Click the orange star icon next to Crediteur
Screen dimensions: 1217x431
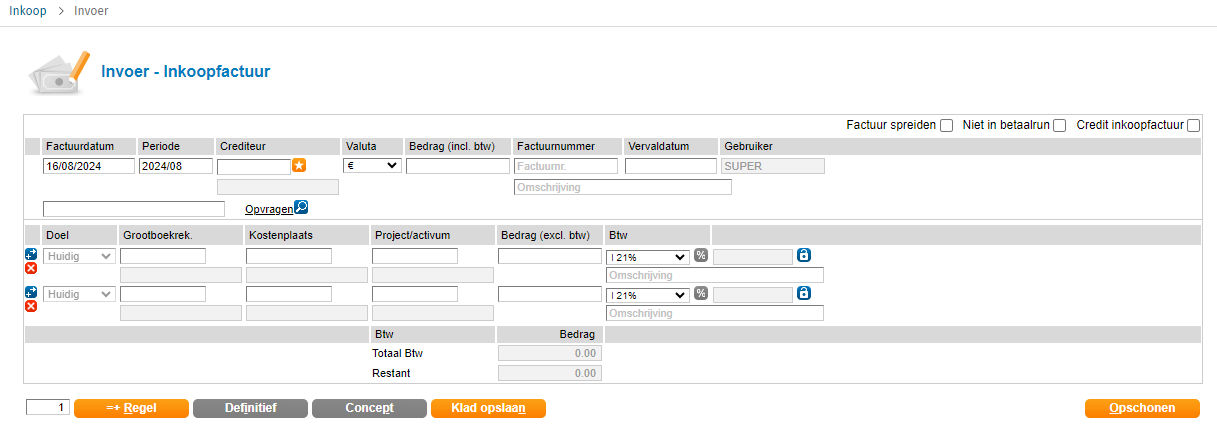(299, 165)
